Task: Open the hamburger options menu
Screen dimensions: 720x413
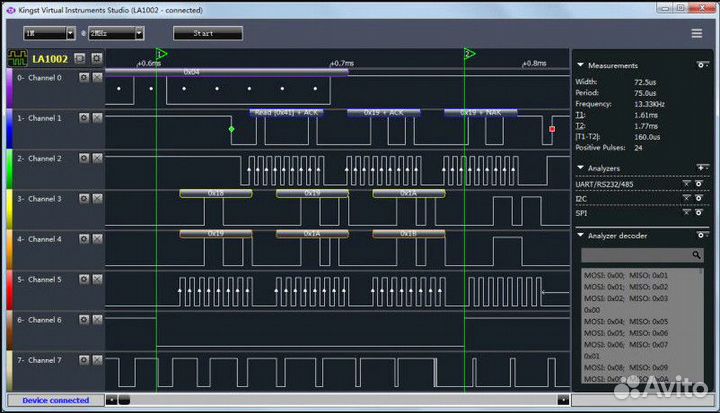Action: pyautogui.click(x=696, y=33)
